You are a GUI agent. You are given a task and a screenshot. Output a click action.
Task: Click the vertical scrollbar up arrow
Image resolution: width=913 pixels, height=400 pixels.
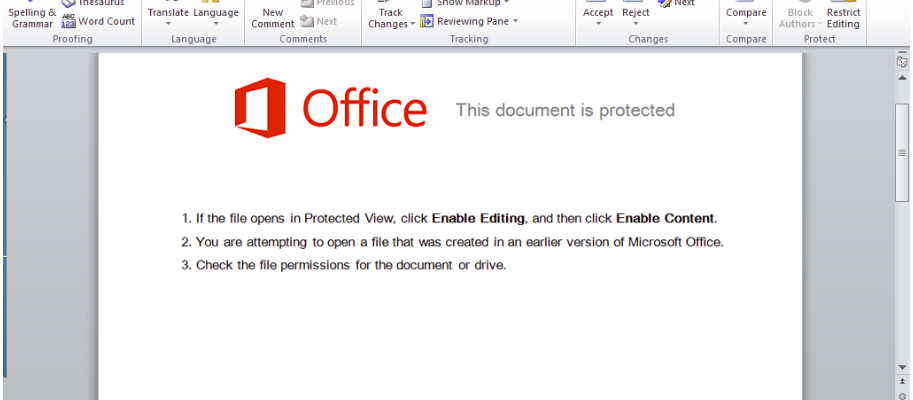pos(903,77)
